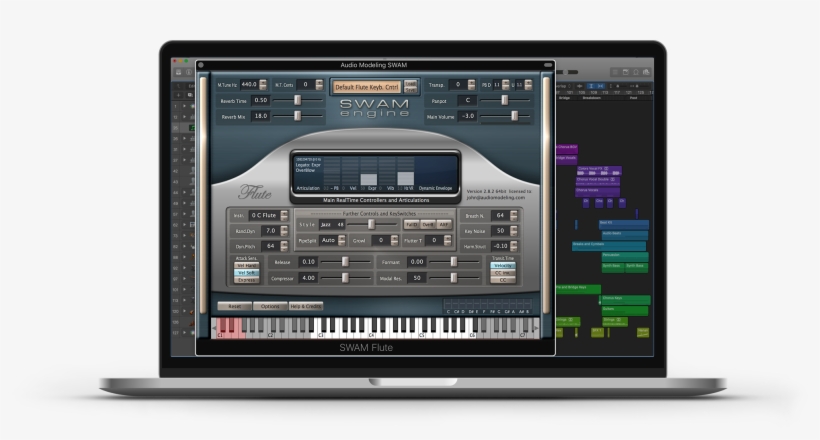The height and width of the screenshot is (440, 820).
Task: Adjust the M.T. Cents stepper arrows
Action: click(x=319, y=85)
